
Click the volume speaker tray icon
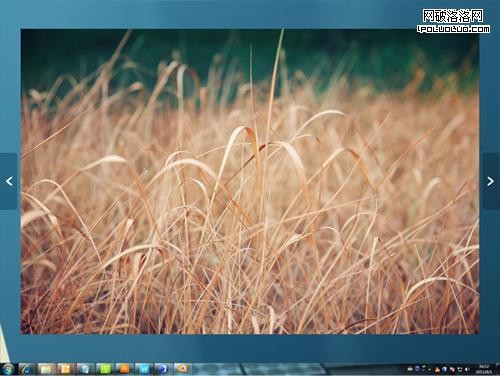(x=467, y=369)
